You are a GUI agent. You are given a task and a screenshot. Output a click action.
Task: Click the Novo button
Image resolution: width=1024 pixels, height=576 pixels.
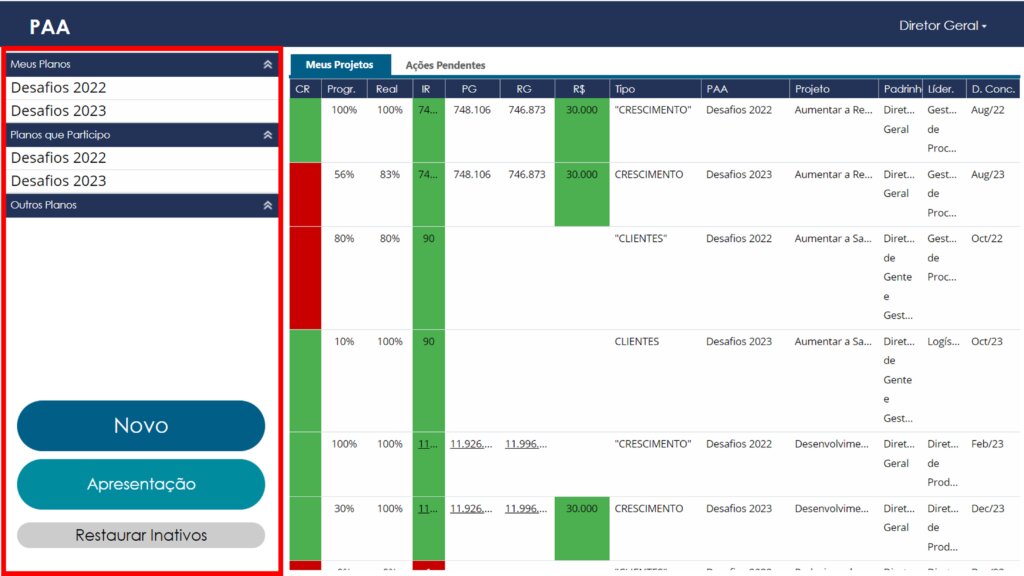pos(141,426)
